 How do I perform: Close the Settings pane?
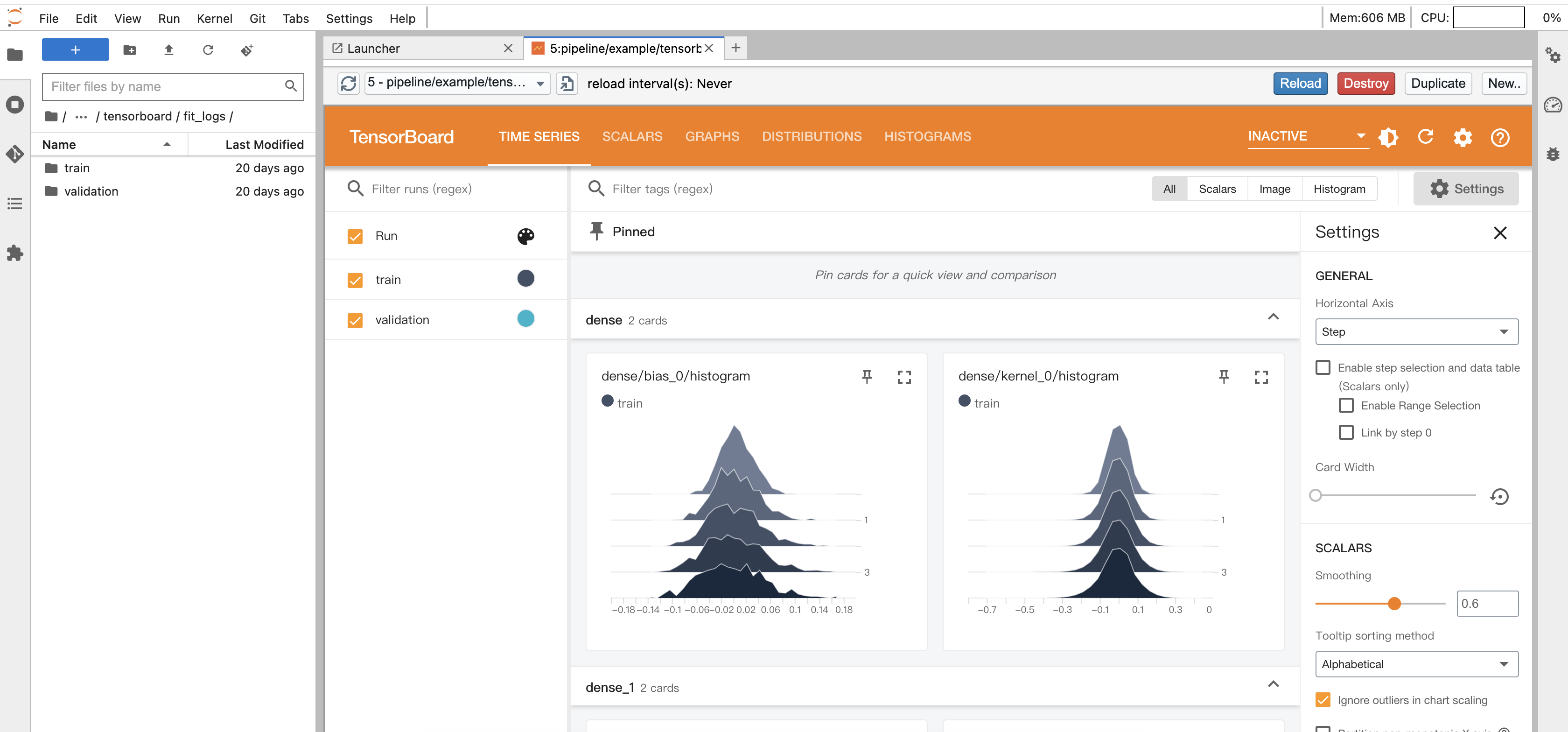[1500, 232]
